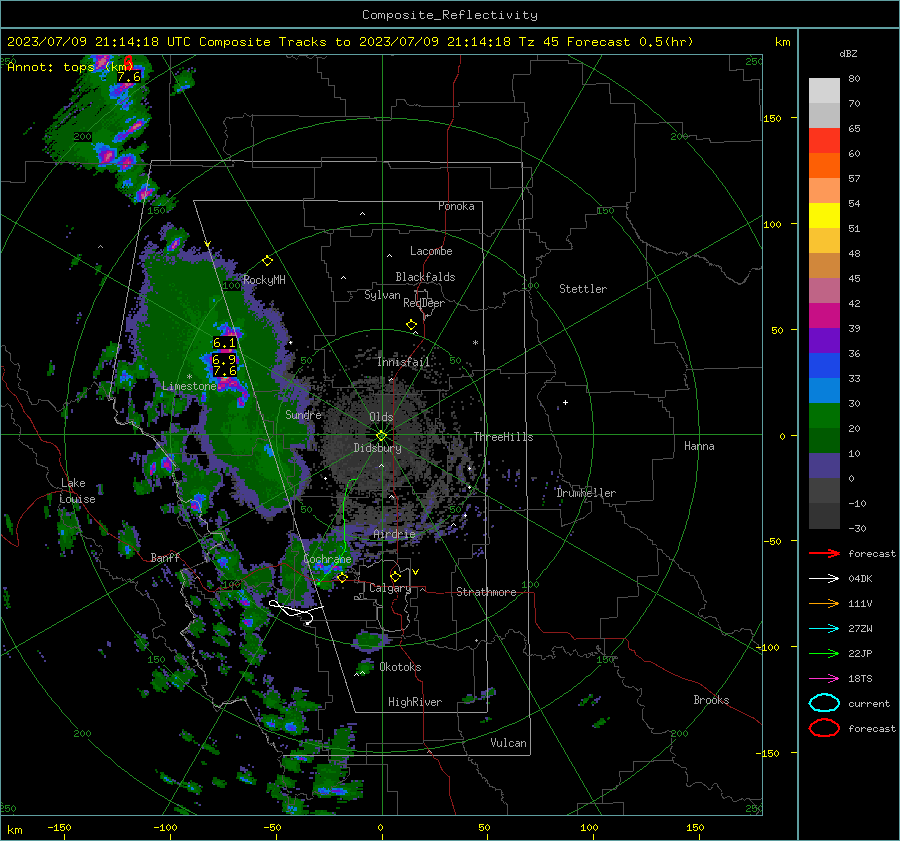The width and height of the screenshot is (900, 841).
Task: Click the RockyMH label
Action: [x=264, y=280]
